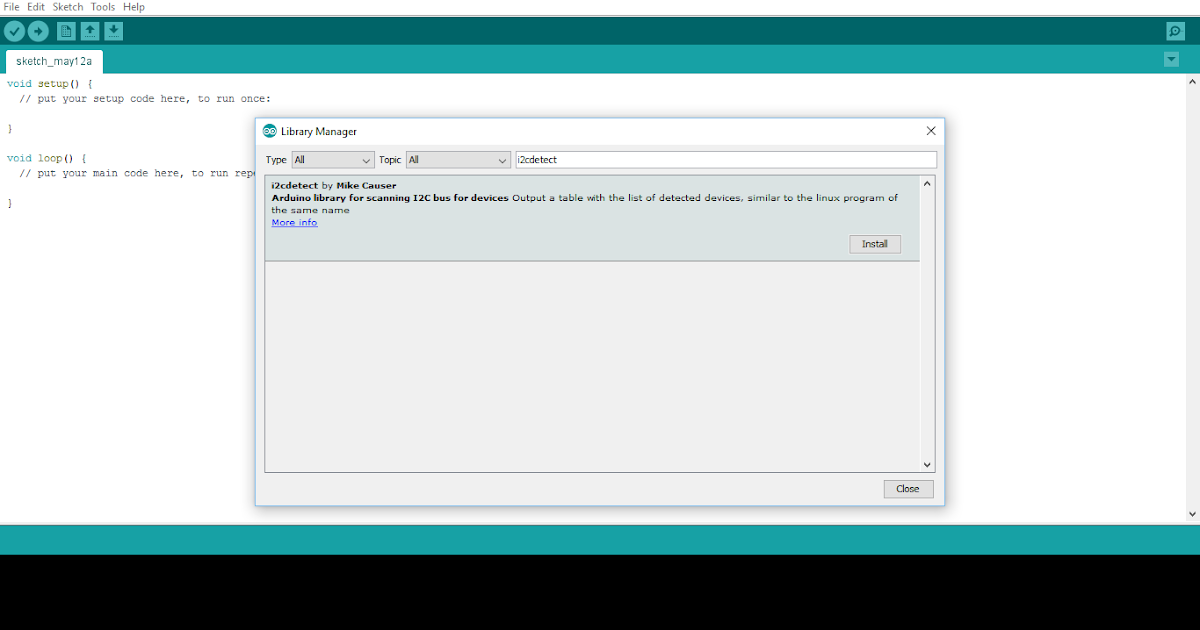Open the Sketch menu
This screenshot has height=630, width=1200.
(x=68, y=6)
